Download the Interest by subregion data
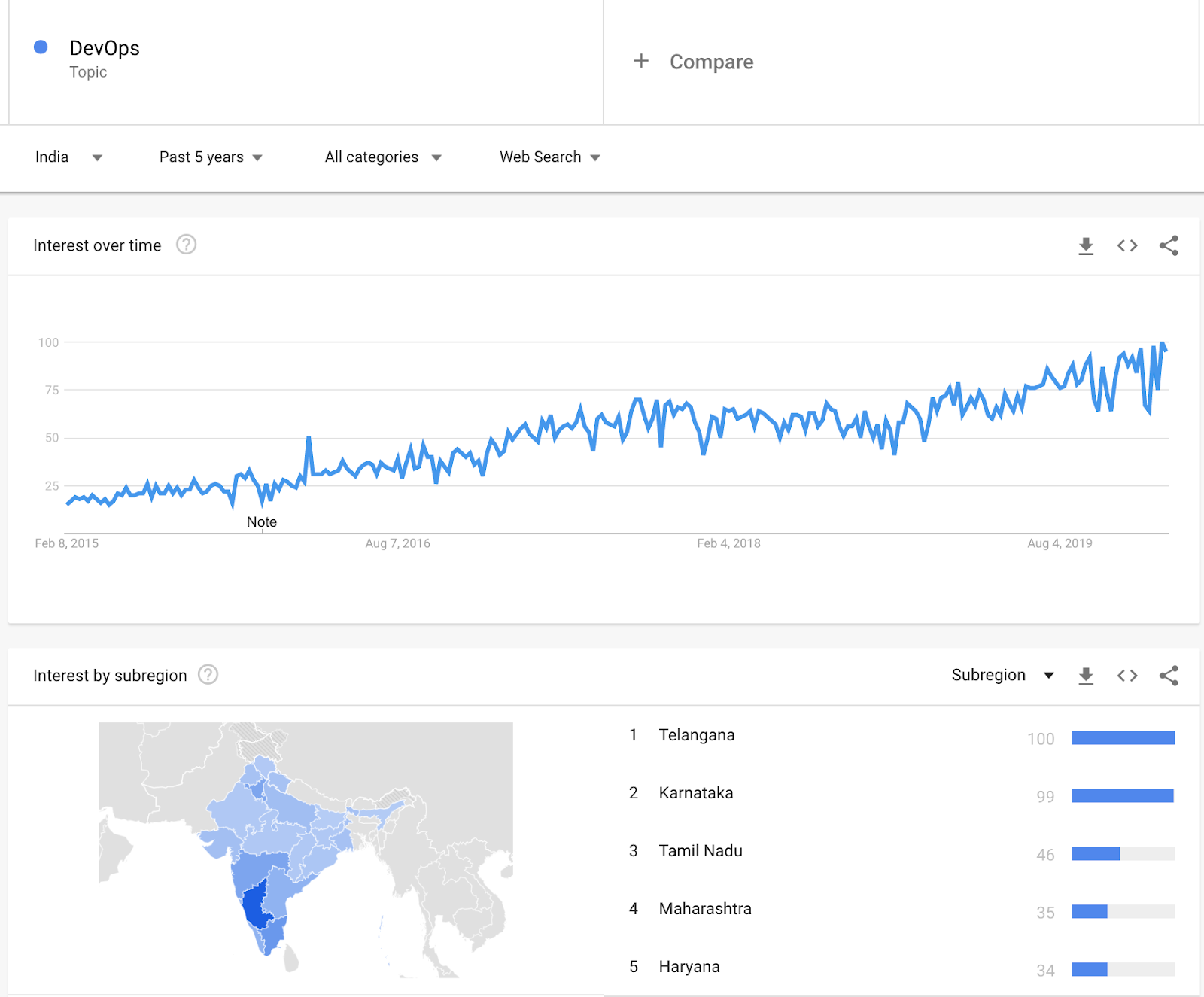 tap(1085, 676)
